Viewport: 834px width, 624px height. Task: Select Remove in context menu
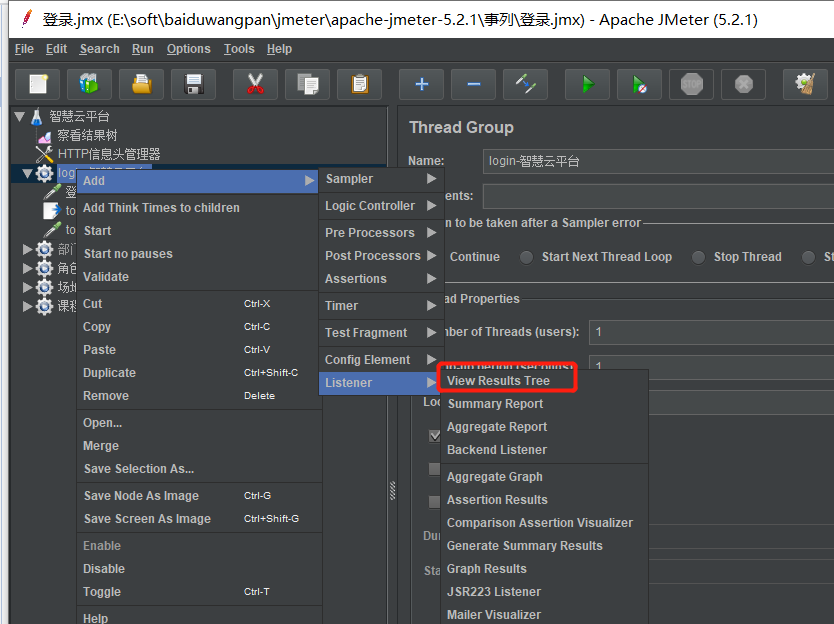(x=199, y=396)
